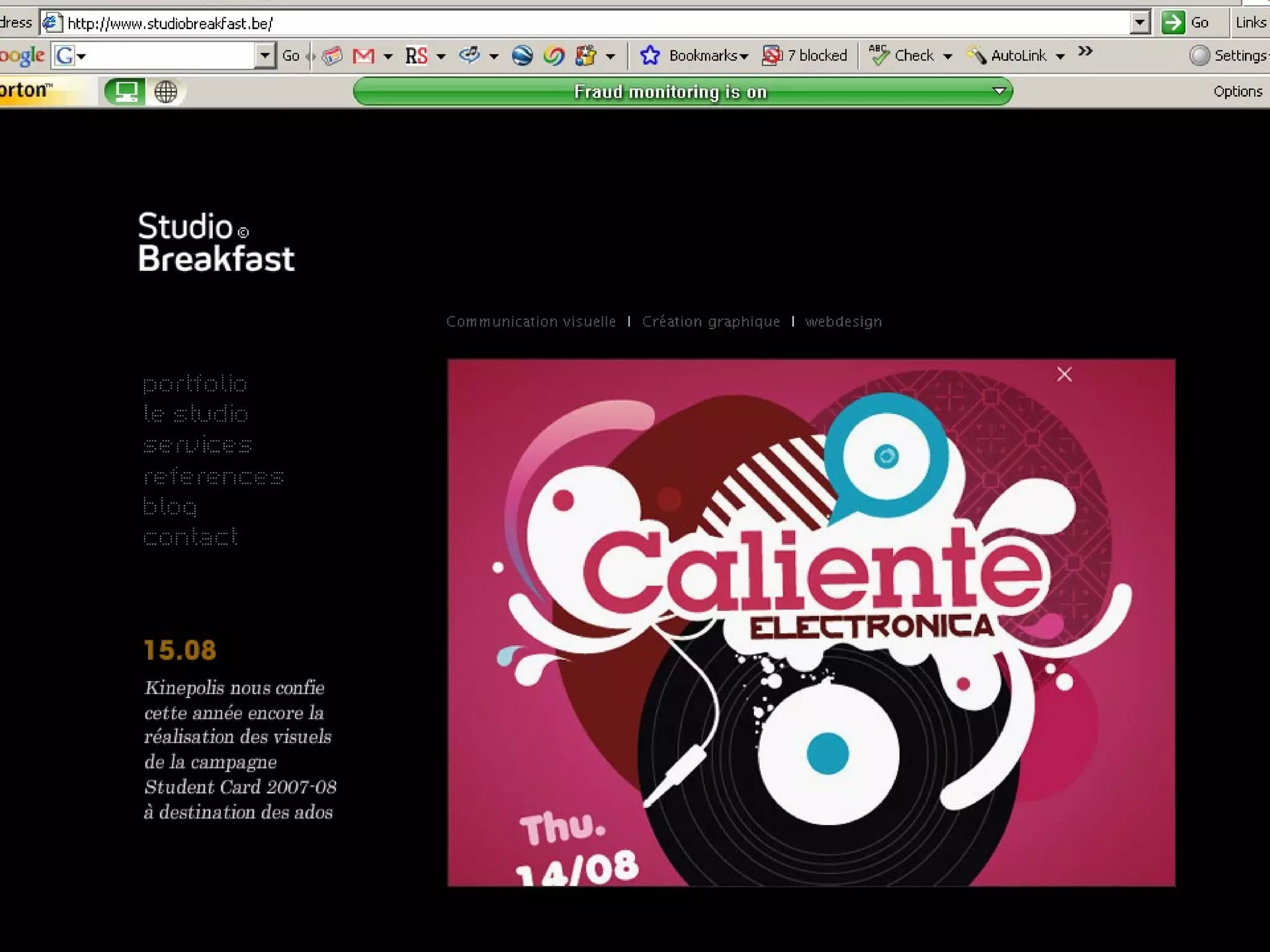Open Google search box dropdown arrow
This screenshot has width=1270, height=952.
(x=265, y=56)
